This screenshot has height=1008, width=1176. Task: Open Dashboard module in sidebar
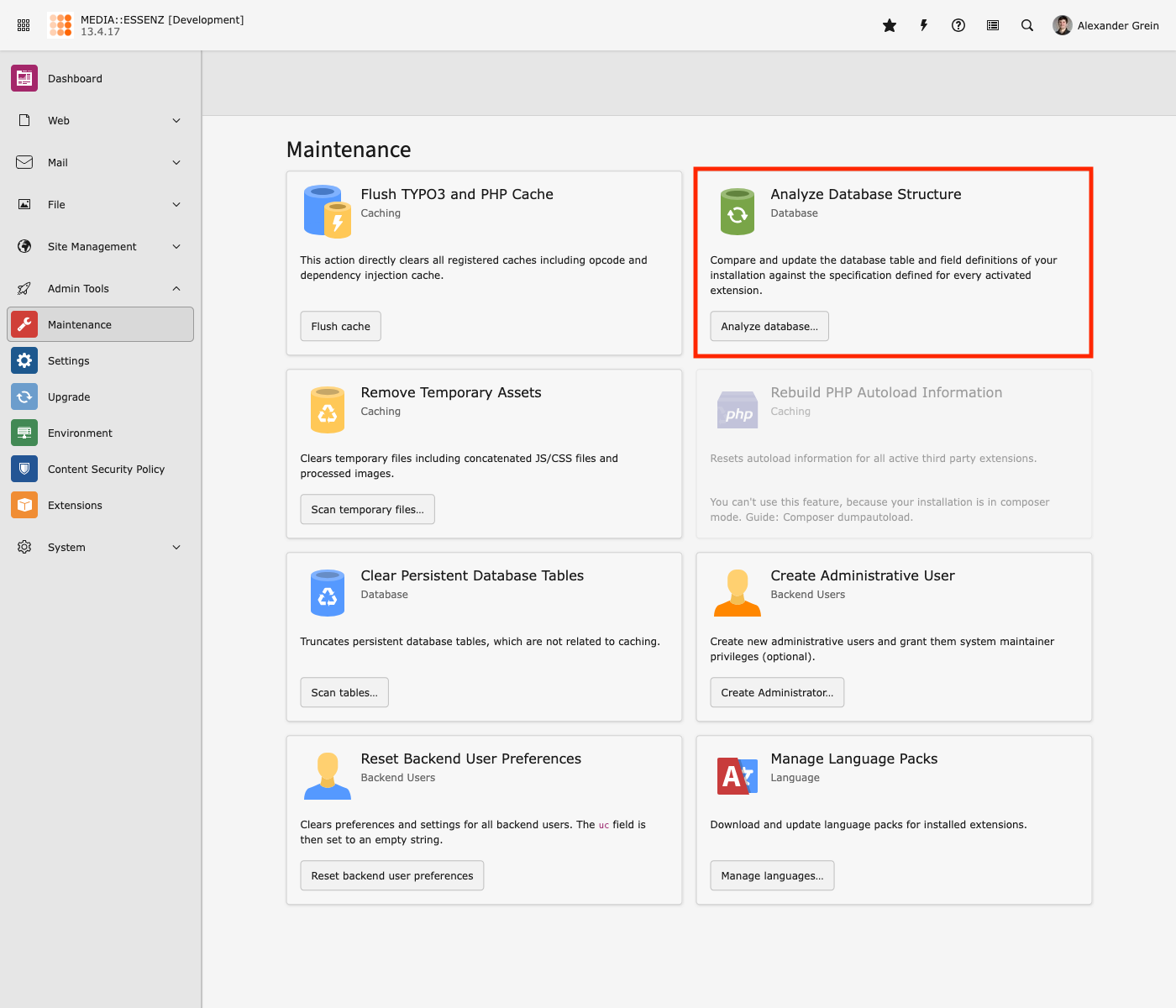[x=75, y=78]
